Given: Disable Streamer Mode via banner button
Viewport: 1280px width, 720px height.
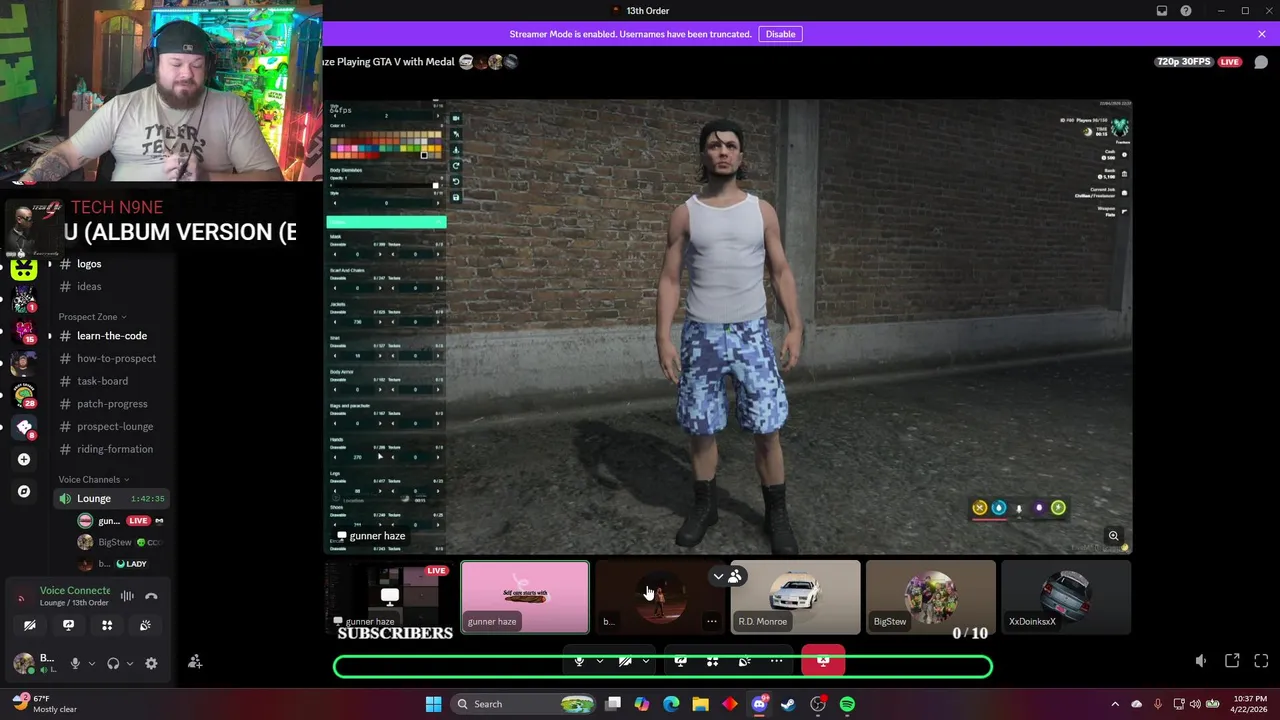Looking at the screenshot, I should tap(780, 34).
